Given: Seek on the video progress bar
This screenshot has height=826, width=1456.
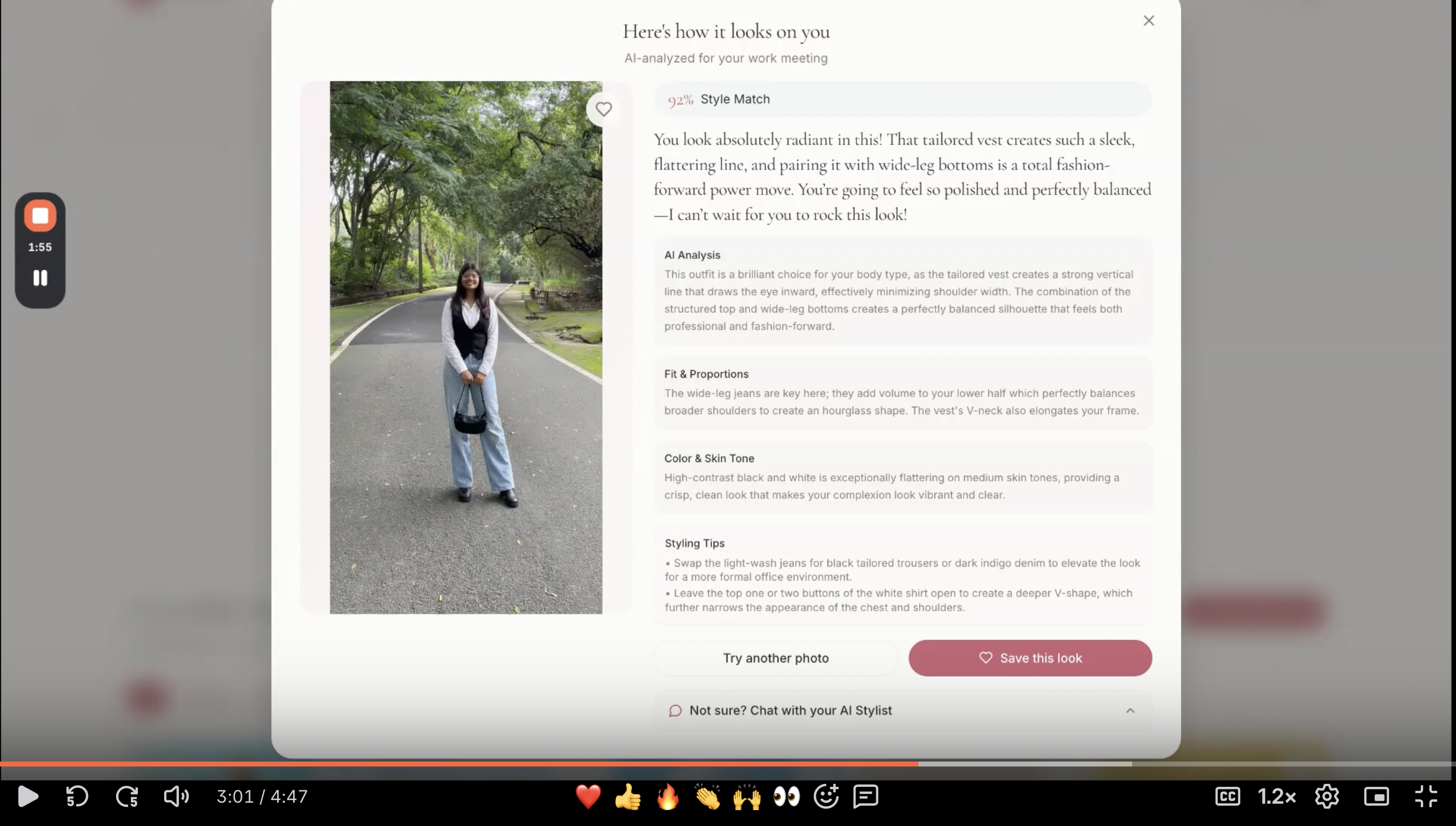Looking at the screenshot, I should tap(728, 764).
